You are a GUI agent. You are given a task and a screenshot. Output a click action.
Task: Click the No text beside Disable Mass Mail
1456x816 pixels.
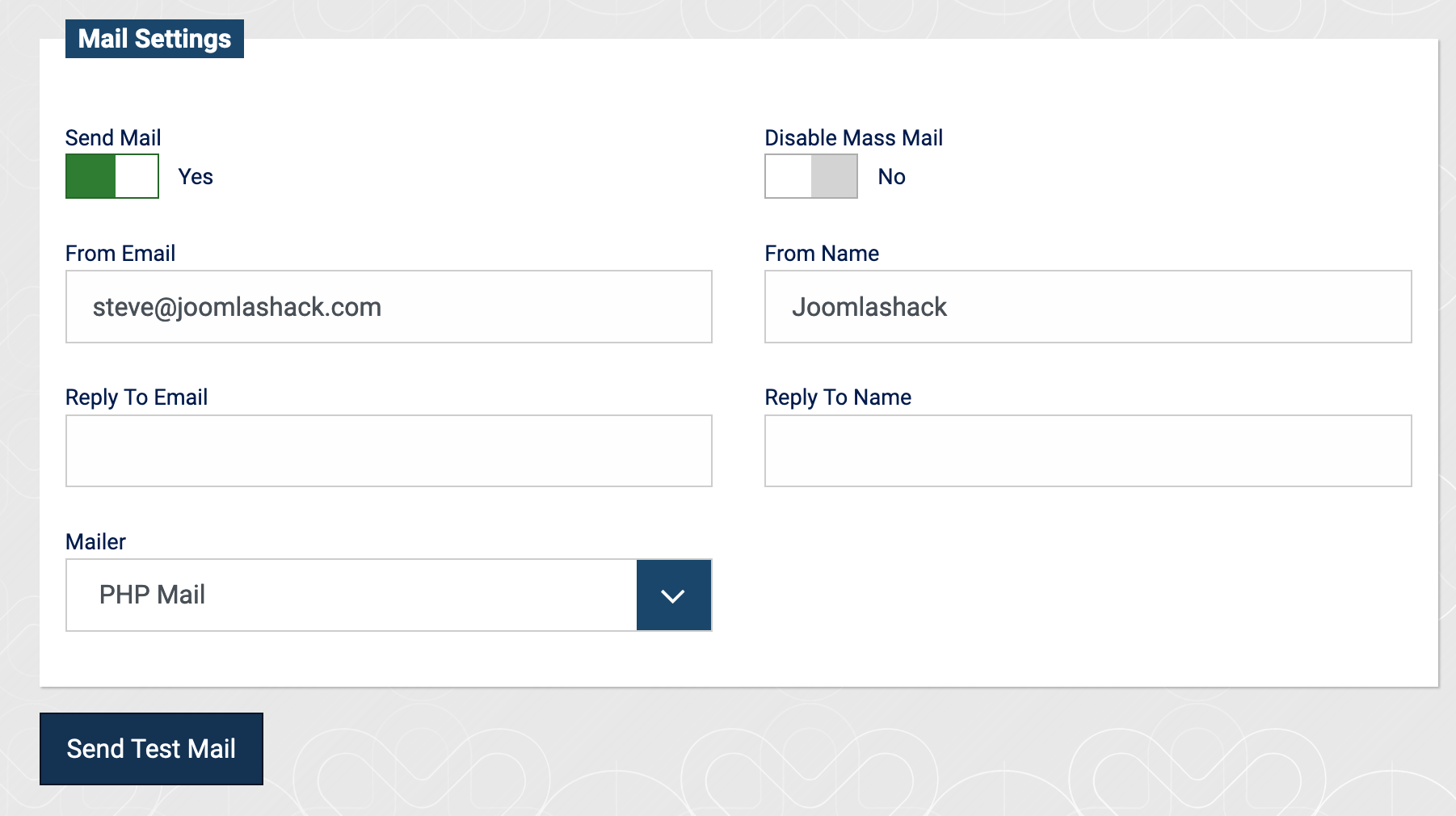(891, 177)
